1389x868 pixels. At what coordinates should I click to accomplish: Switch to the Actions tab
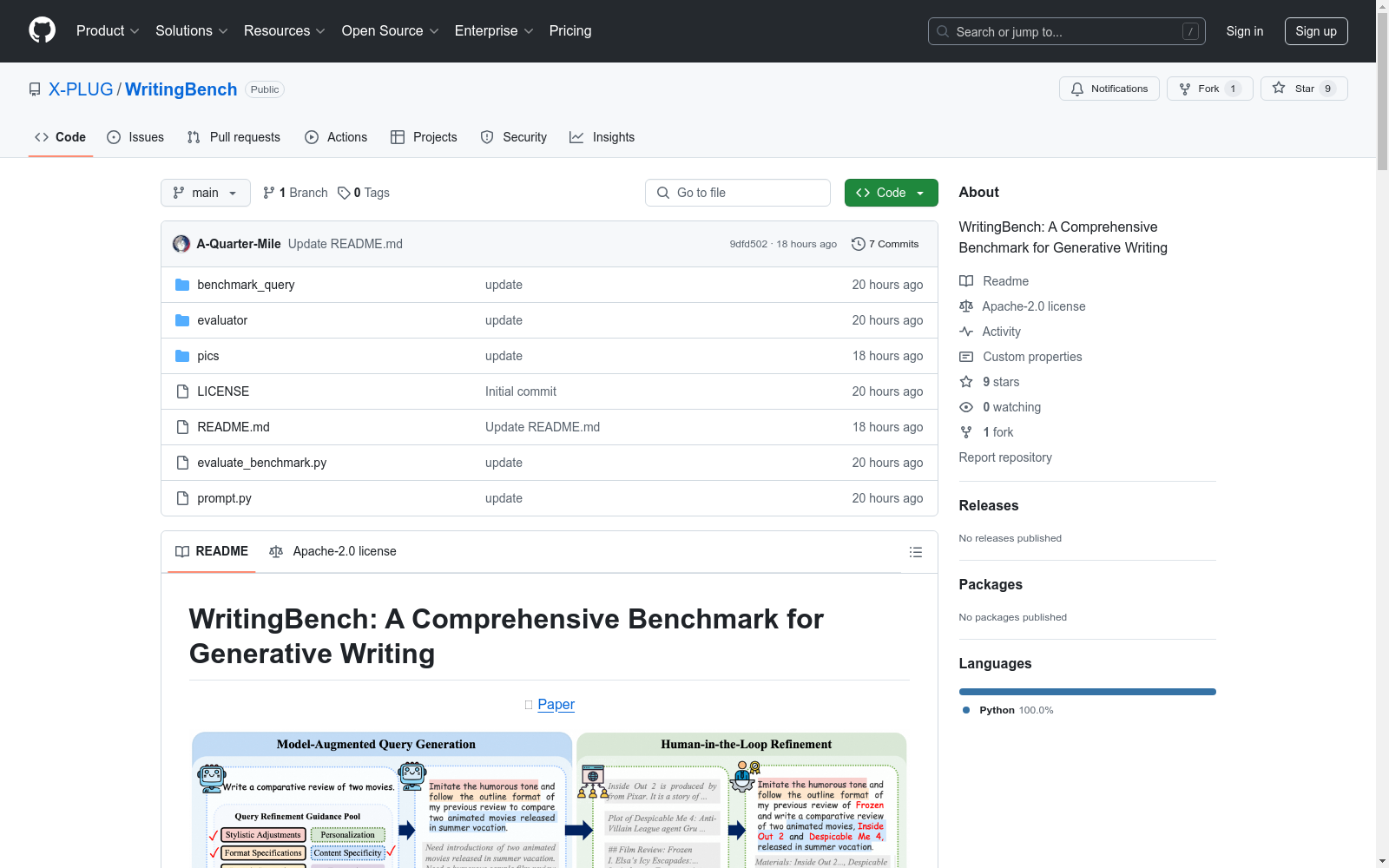pyautogui.click(x=336, y=137)
